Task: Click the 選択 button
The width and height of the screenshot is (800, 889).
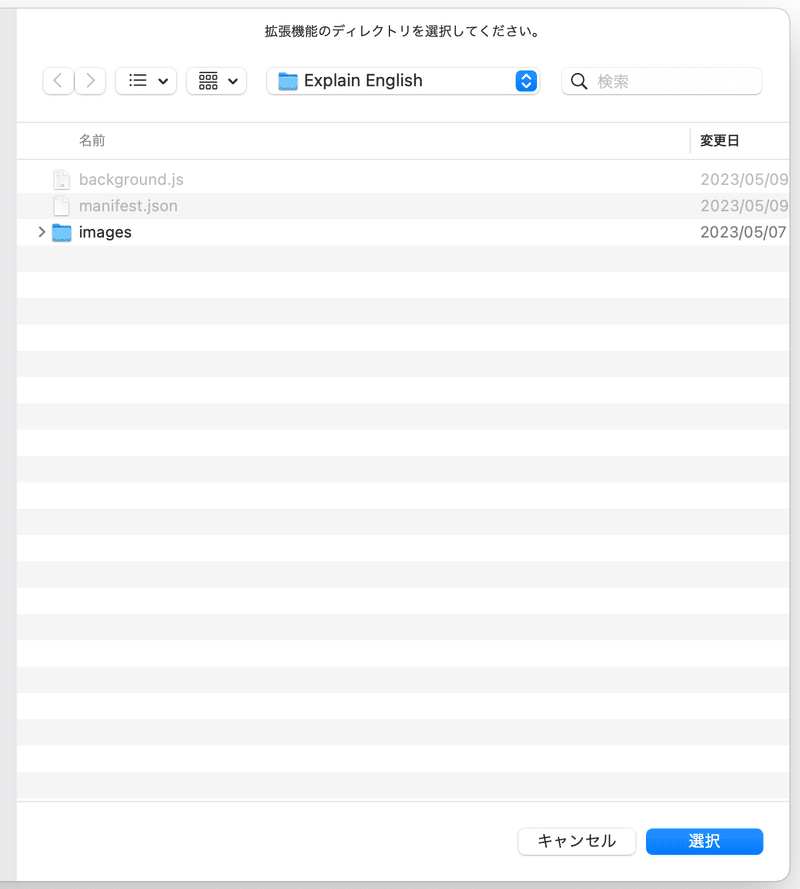Action: point(704,841)
